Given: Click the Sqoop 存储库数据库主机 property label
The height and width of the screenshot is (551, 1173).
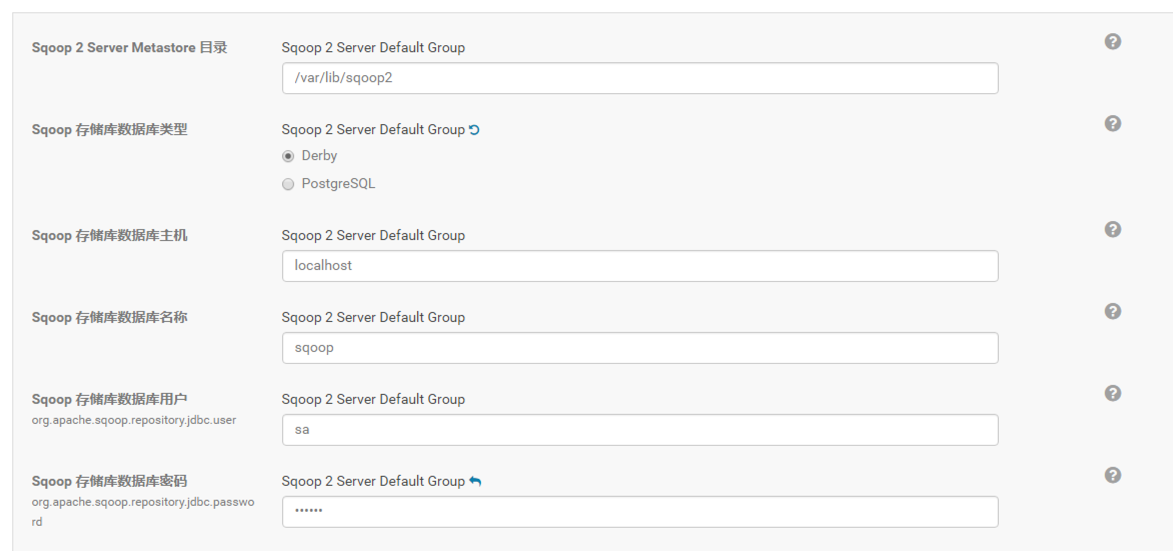Looking at the screenshot, I should pos(110,236).
